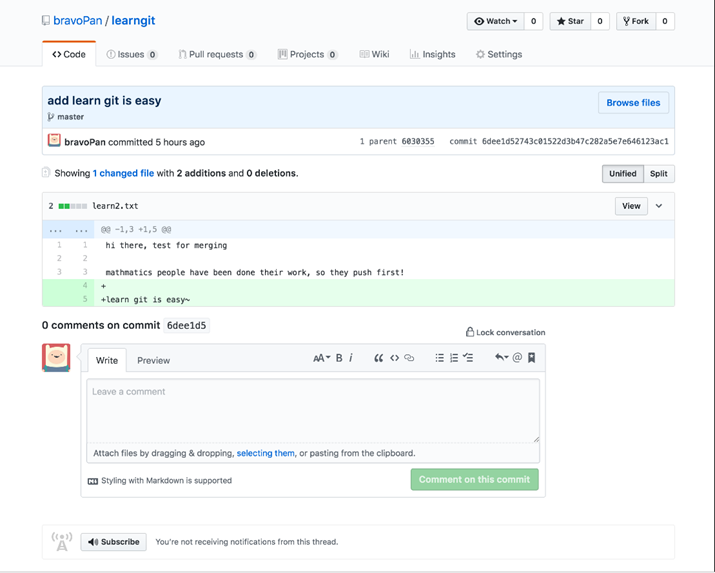This screenshot has height=573, width=715.
Task: Select the Preview tab in comment editor
Action: [154, 360]
